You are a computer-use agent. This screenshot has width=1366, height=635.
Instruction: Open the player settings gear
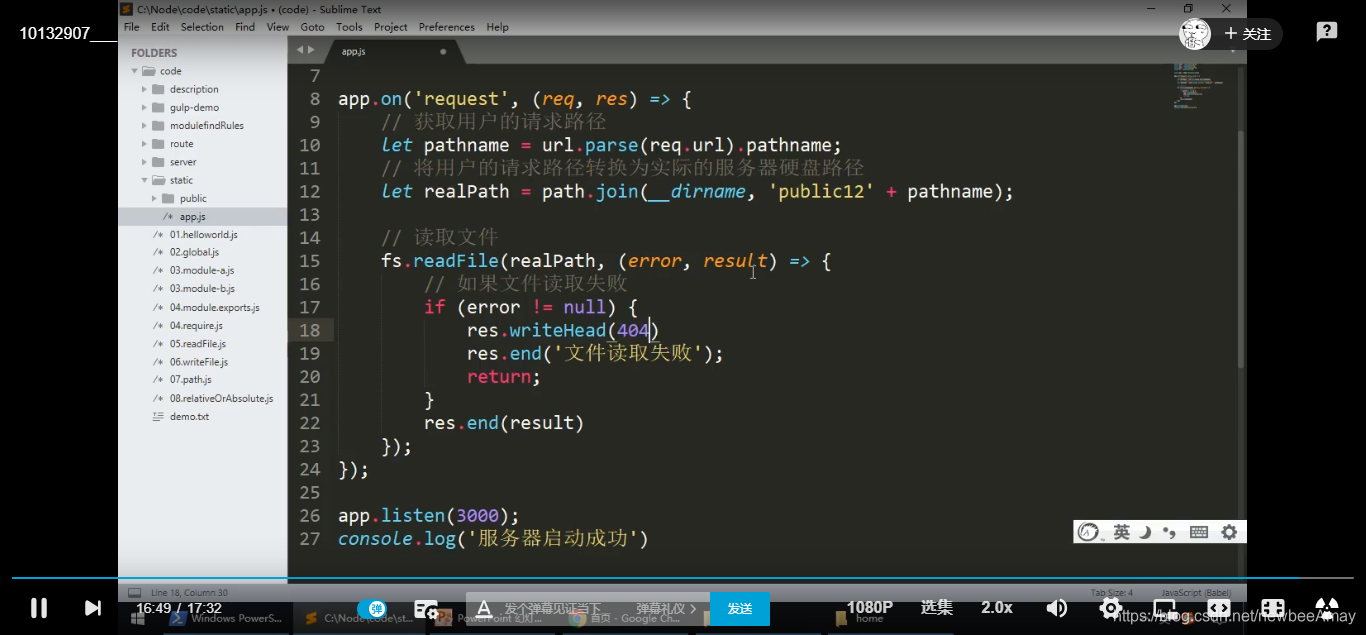click(x=1110, y=608)
